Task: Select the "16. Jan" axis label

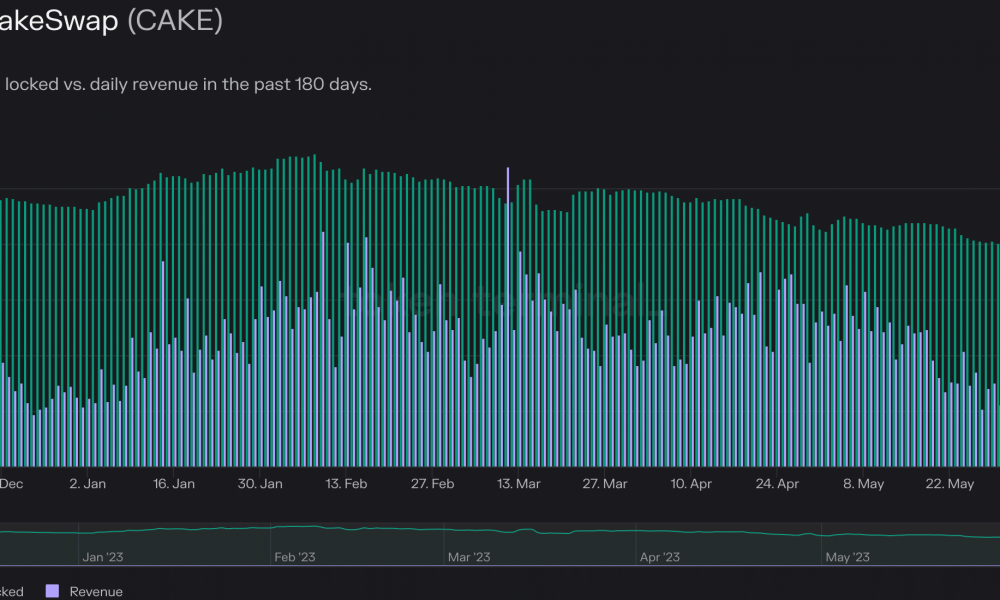Action: [173, 484]
